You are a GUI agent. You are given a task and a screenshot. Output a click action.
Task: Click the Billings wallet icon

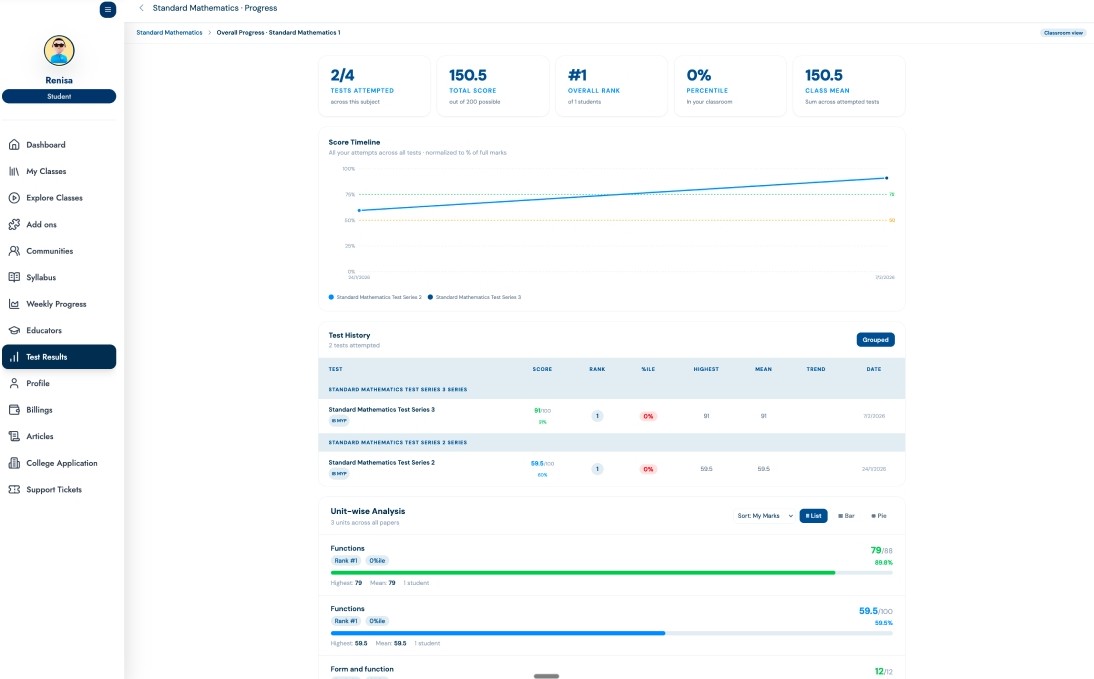click(14, 410)
